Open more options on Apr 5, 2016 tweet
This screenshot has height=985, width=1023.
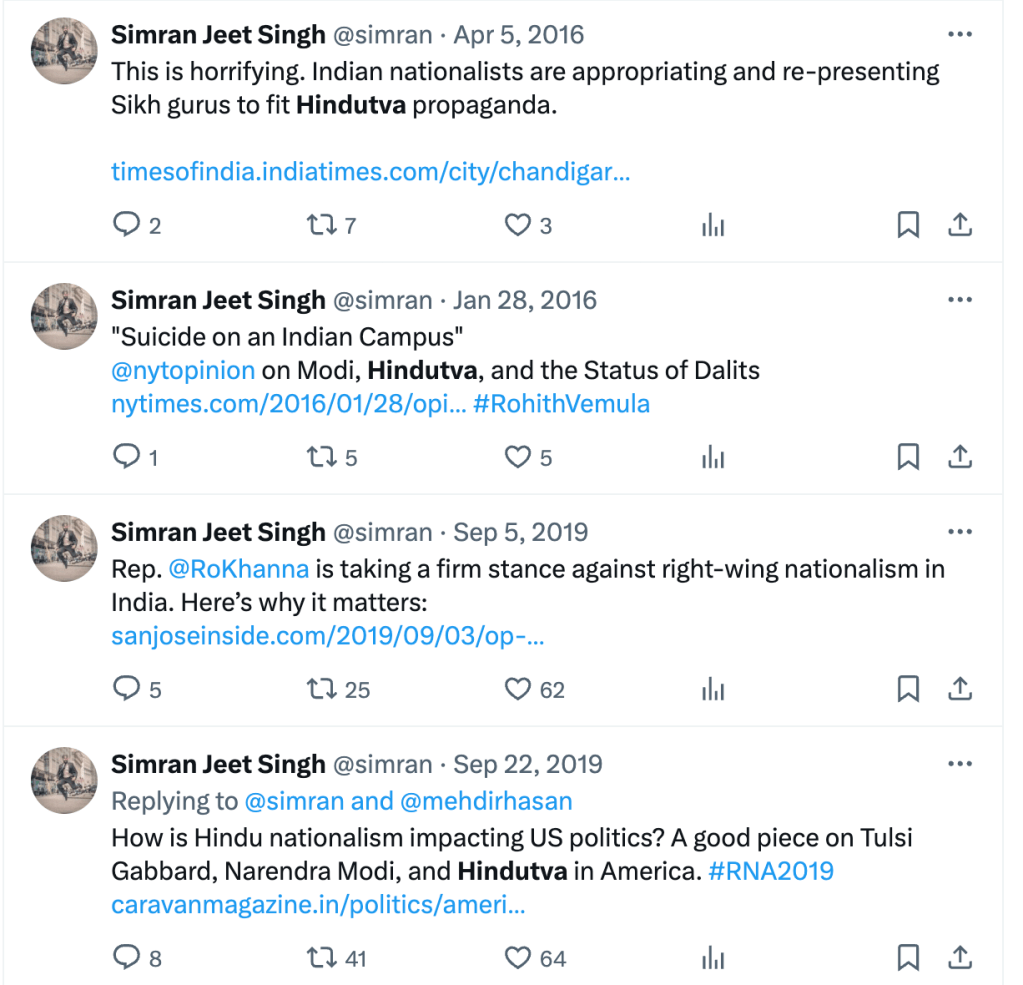pyautogui.click(x=960, y=35)
